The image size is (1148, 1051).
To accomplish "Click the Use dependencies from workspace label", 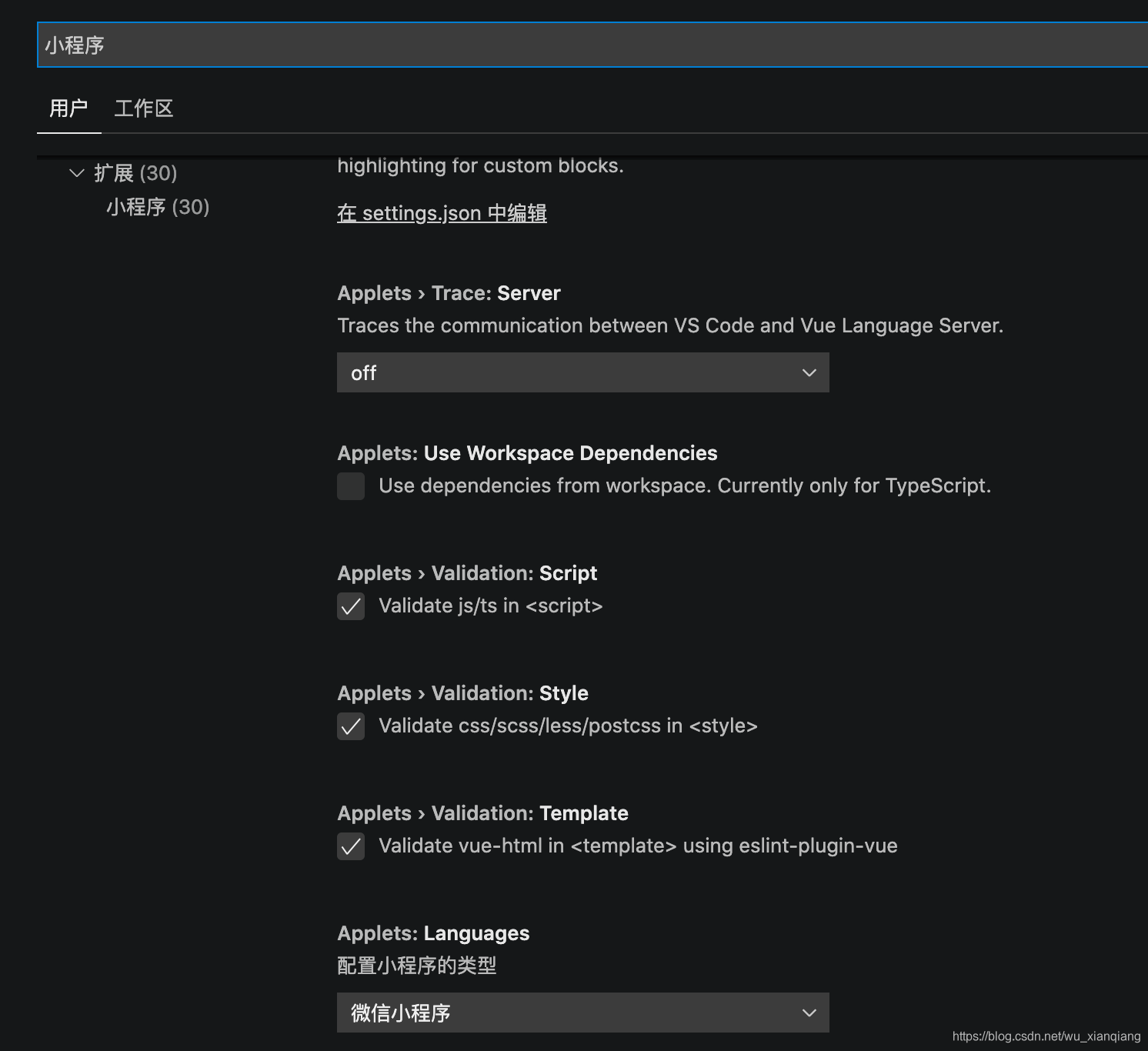I will (x=685, y=486).
